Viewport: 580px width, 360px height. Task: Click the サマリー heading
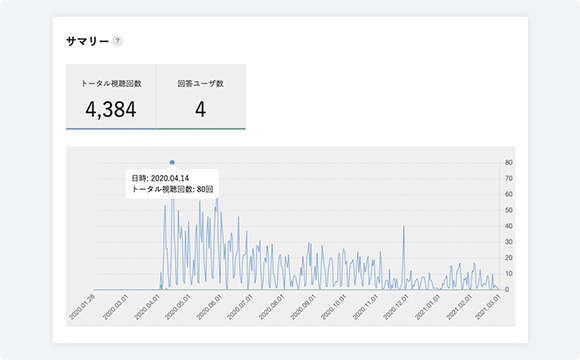click(88, 41)
